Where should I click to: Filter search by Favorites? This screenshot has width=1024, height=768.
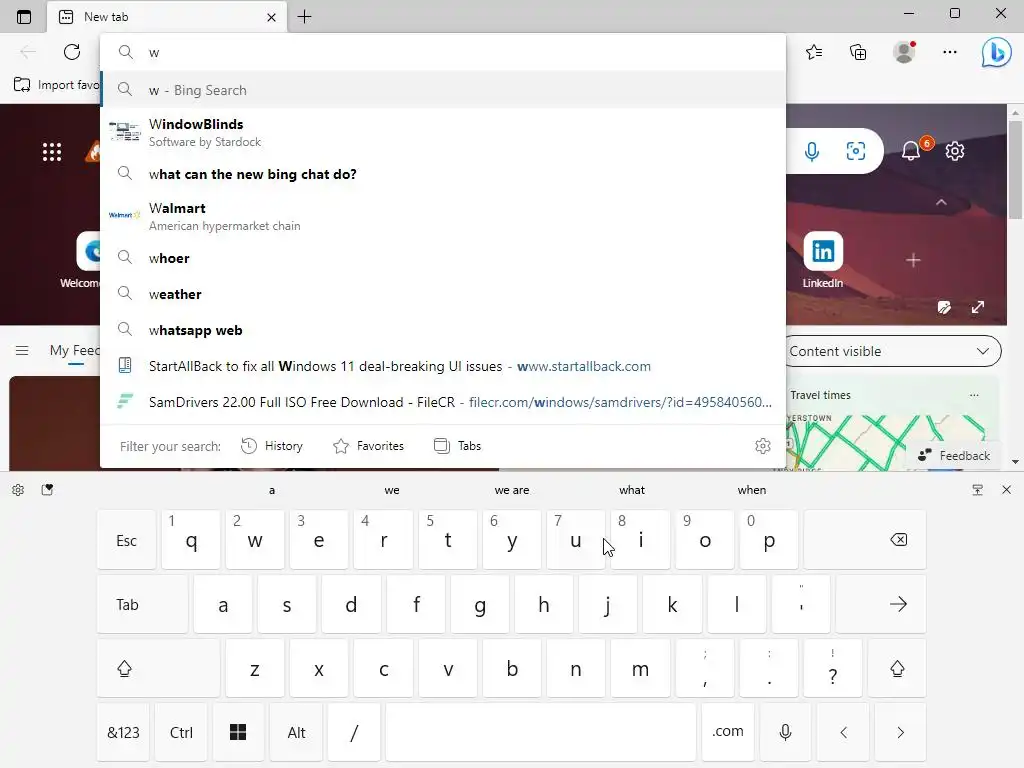(368, 446)
